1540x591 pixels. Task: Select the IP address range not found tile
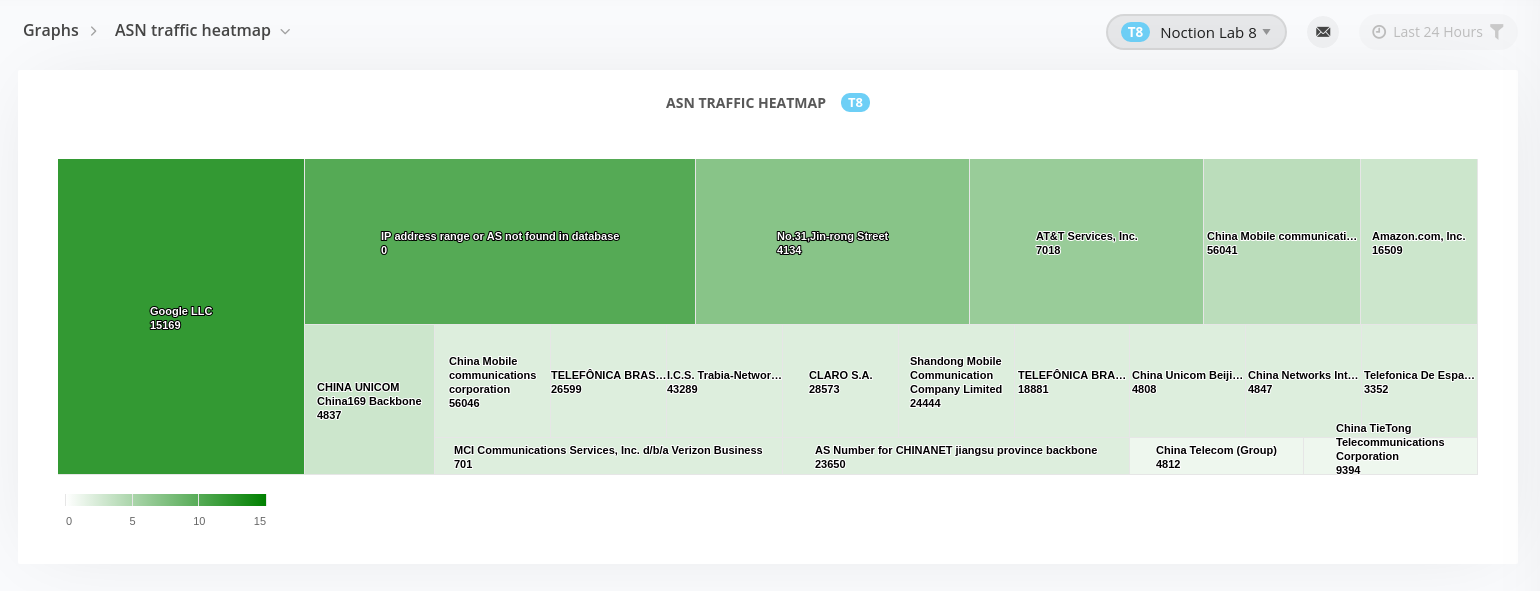[500, 241]
